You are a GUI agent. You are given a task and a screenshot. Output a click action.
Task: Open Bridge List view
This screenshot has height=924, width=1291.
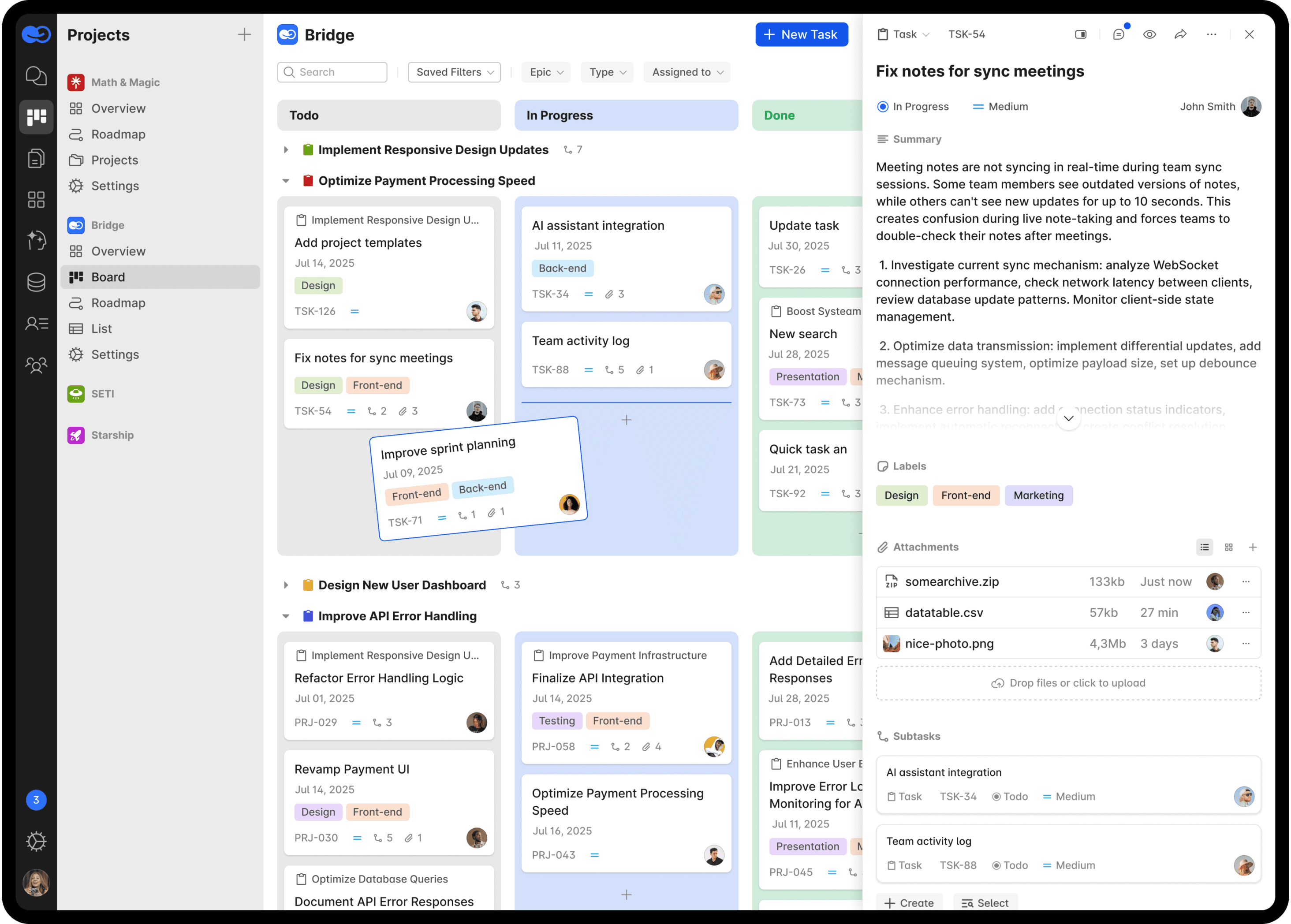101,328
